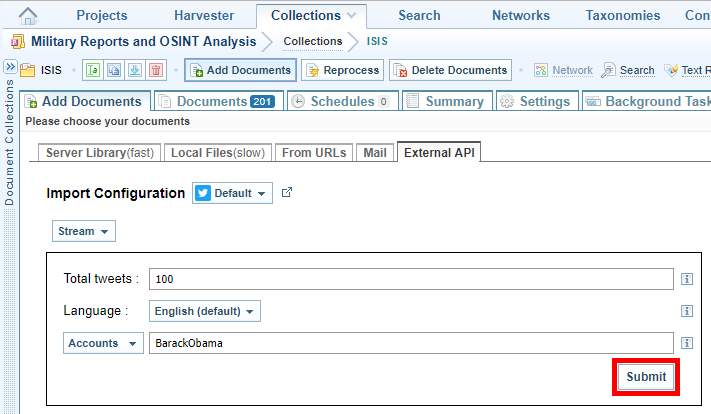
Task: Open the Harvester menu
Action: click(204, 15)
